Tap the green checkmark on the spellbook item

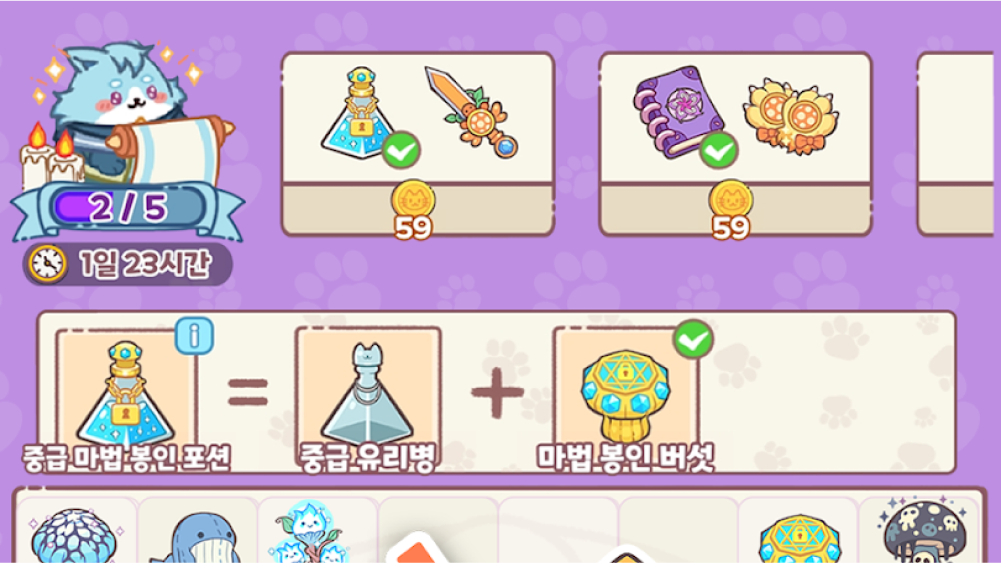(718, 151)
